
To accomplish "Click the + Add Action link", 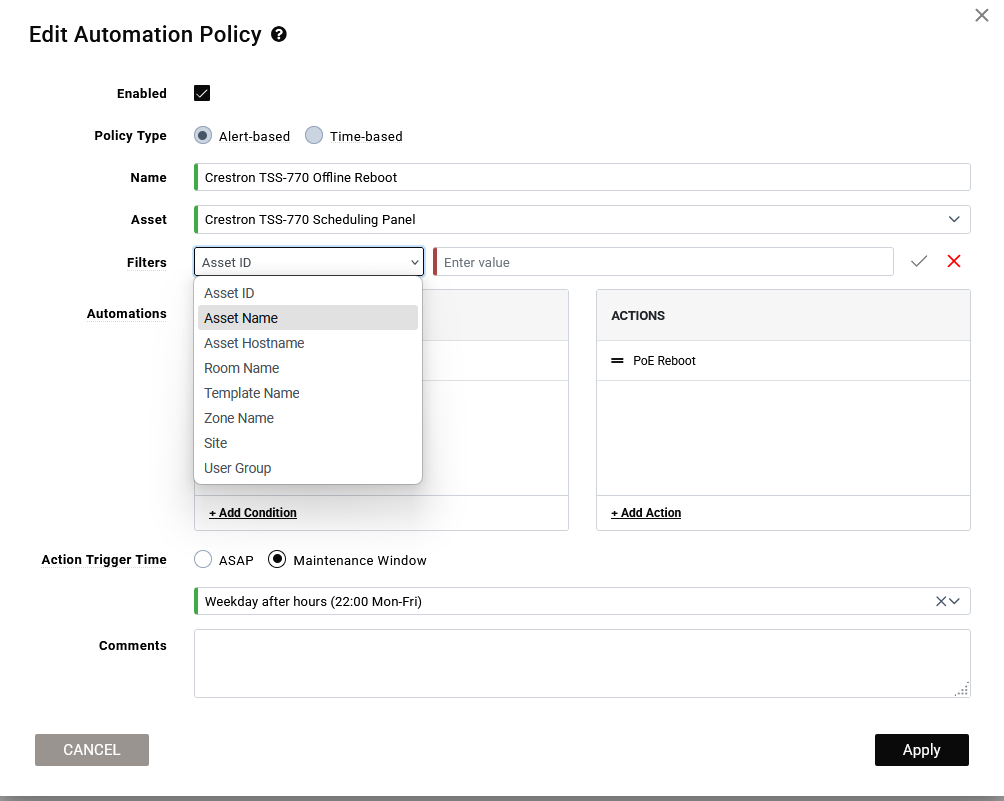I will point(646,513).
